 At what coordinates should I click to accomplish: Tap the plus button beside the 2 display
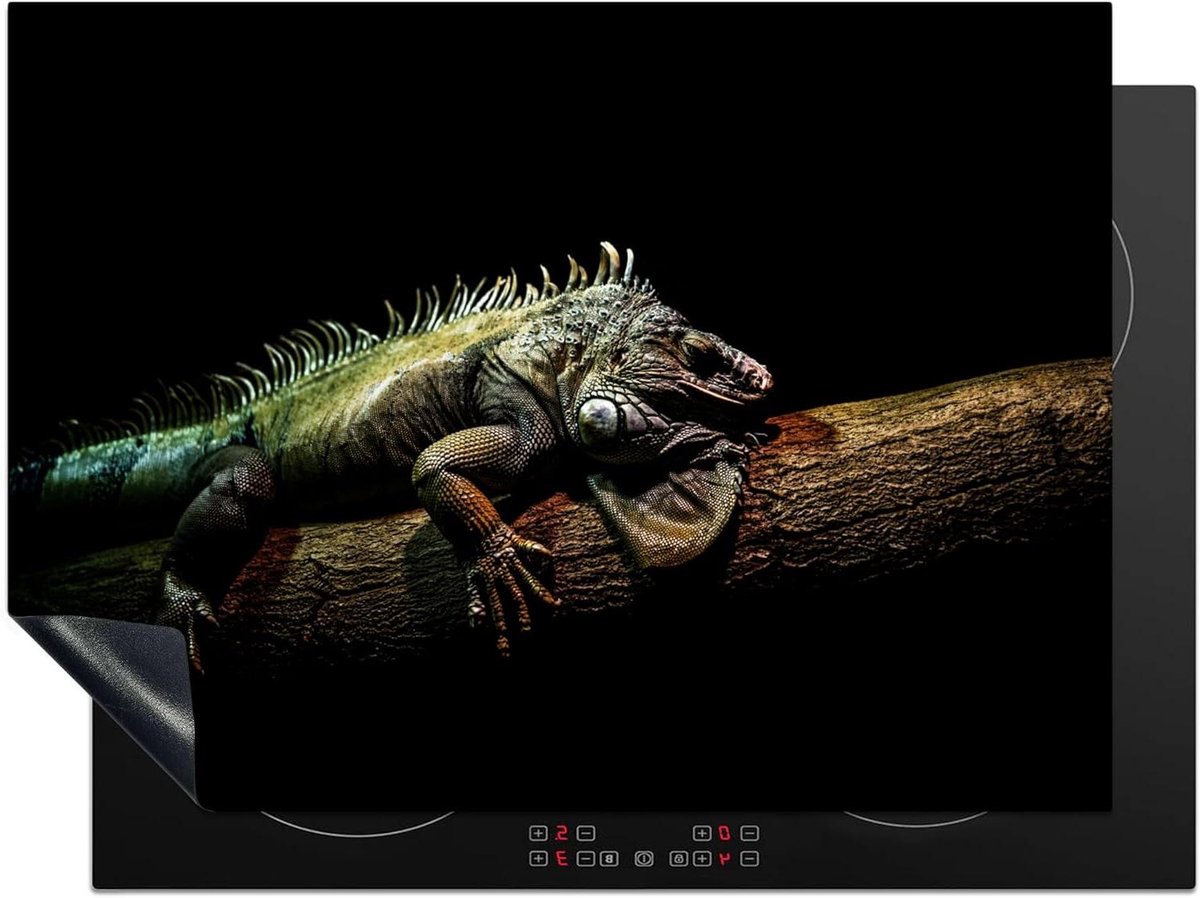pos(538,833)
